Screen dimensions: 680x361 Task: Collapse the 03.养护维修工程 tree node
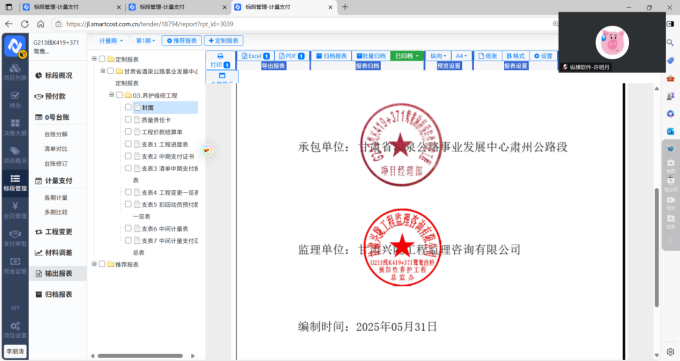tap(111, 95)
